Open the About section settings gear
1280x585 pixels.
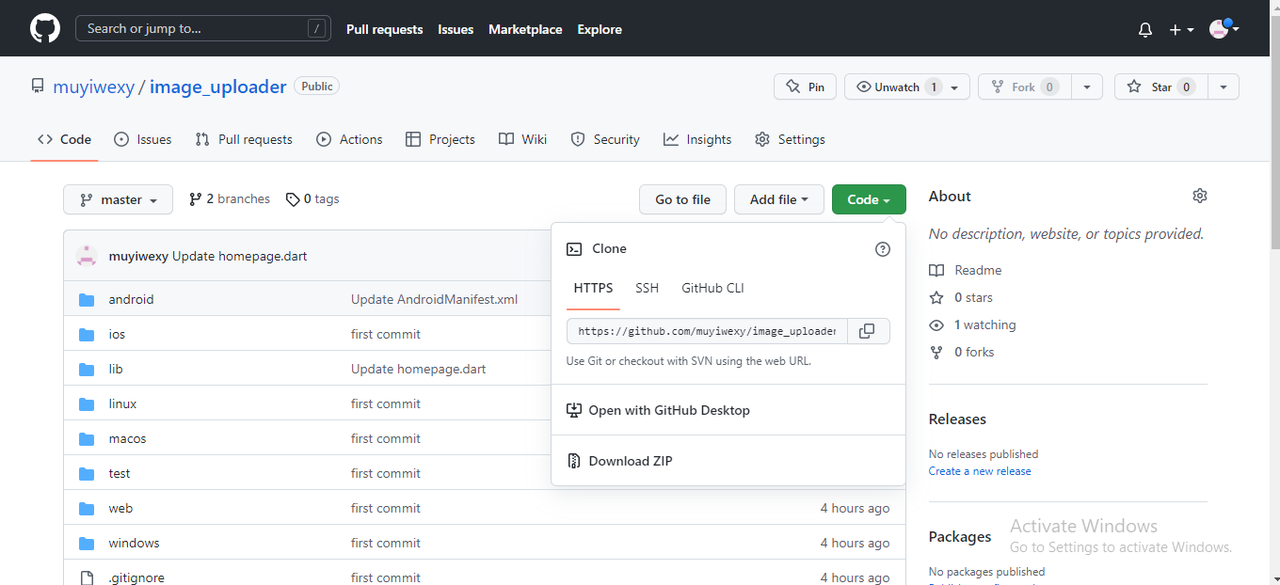1200,196
